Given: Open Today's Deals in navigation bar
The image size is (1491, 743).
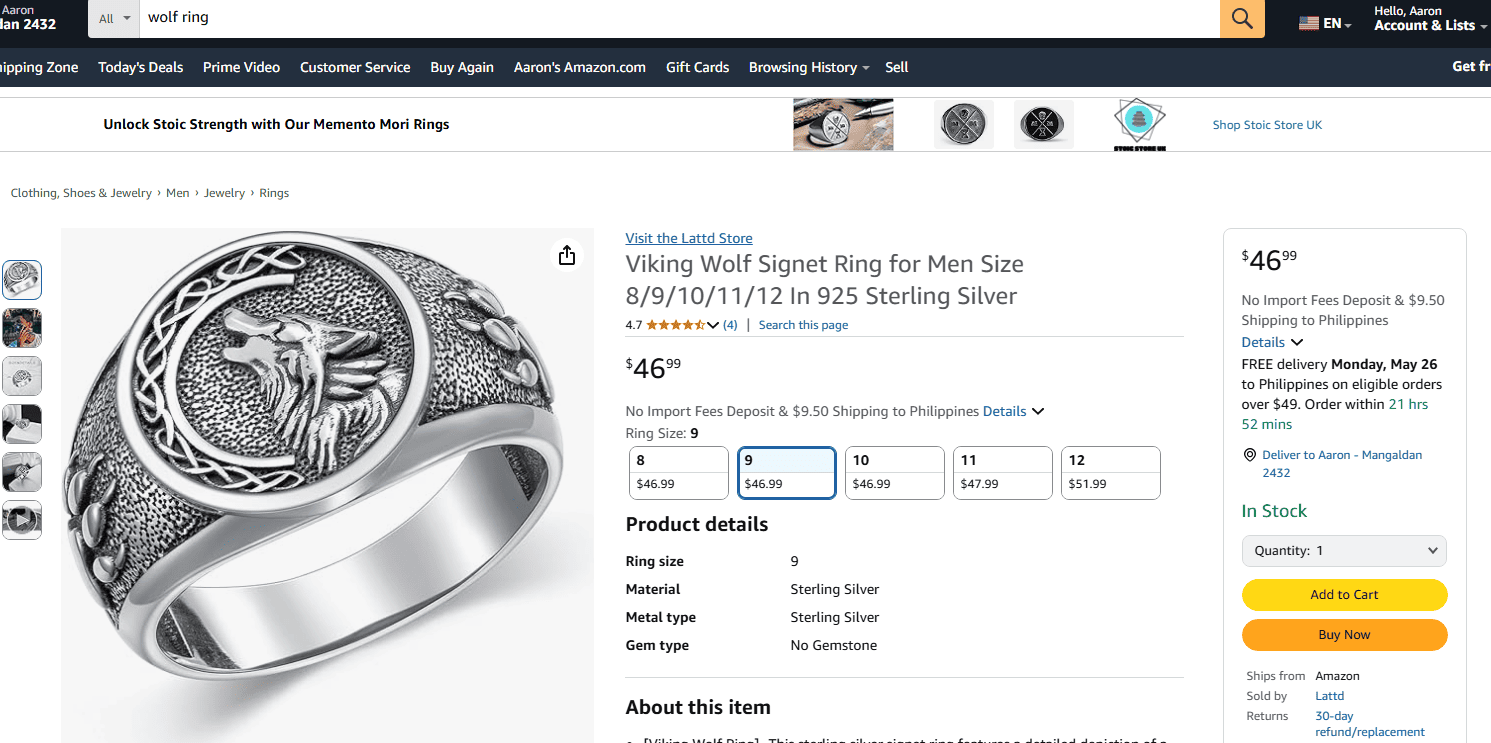Looking at the screenshot, I should click(141, 67).
